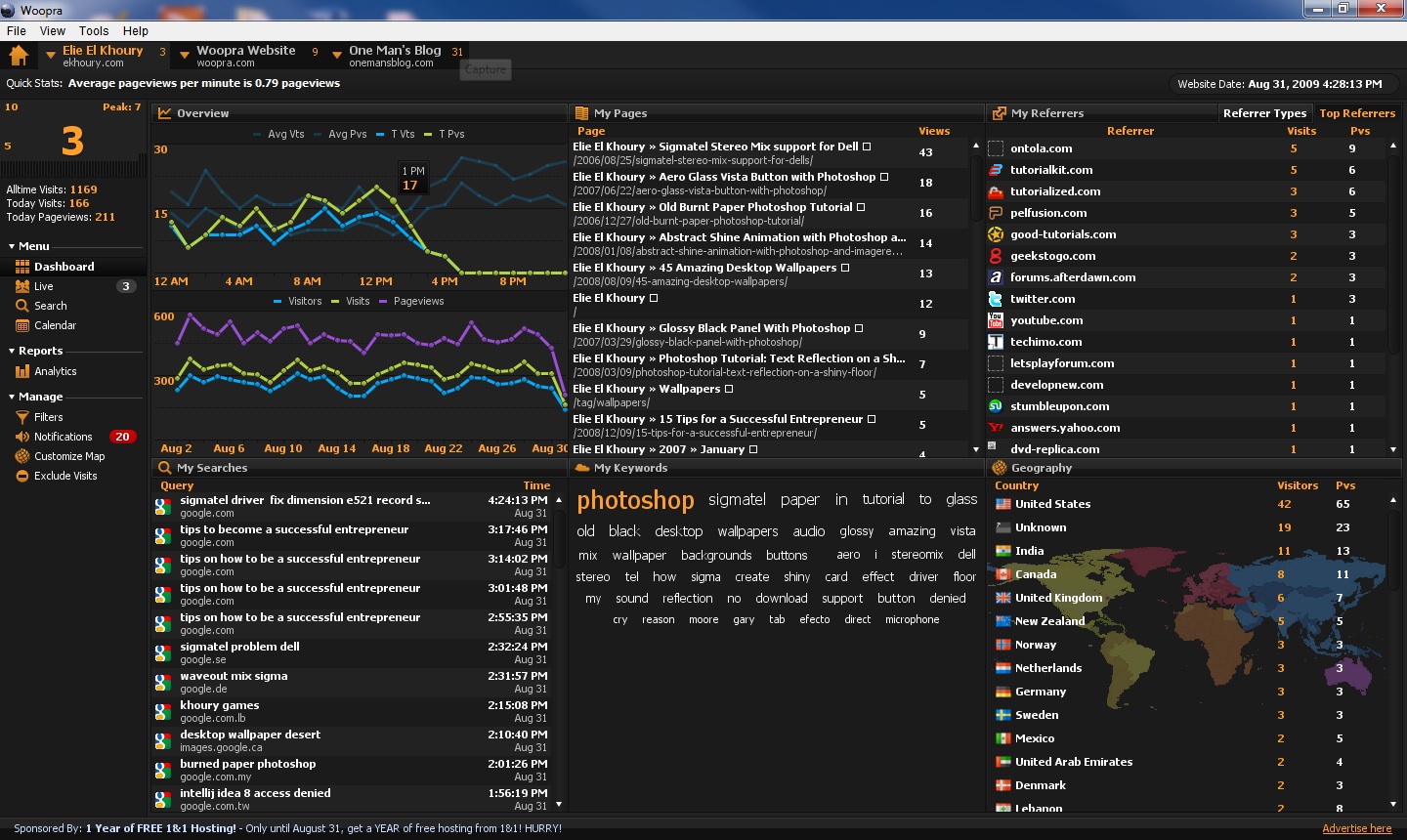Click the Filters funnel icon
The height and width of the screenshot is (840, 1407).
[22, 417]
